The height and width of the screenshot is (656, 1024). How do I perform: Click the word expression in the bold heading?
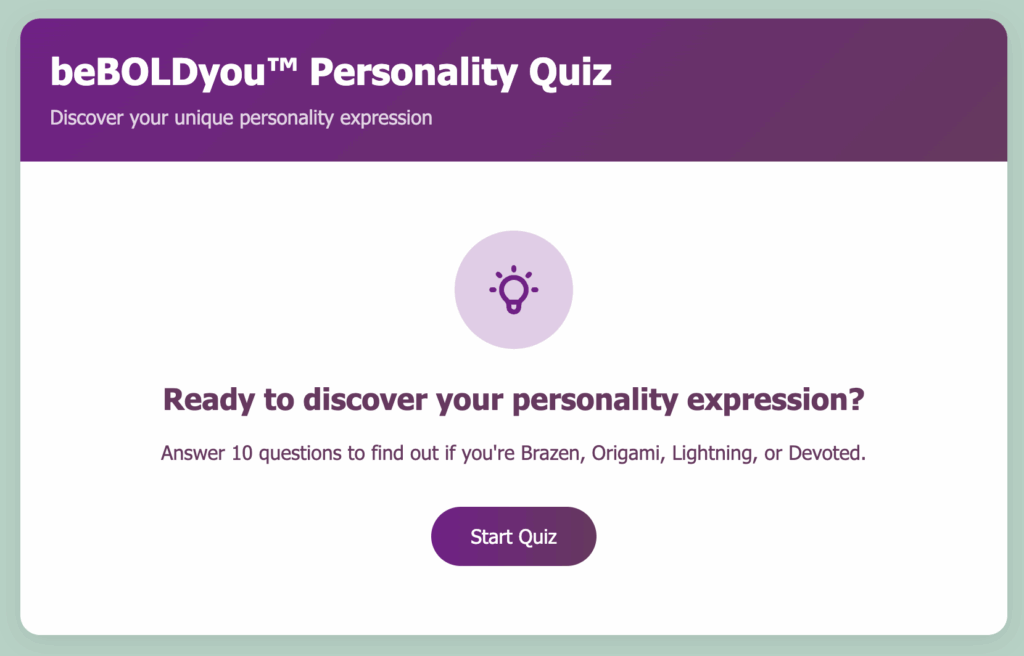[767, 401]
